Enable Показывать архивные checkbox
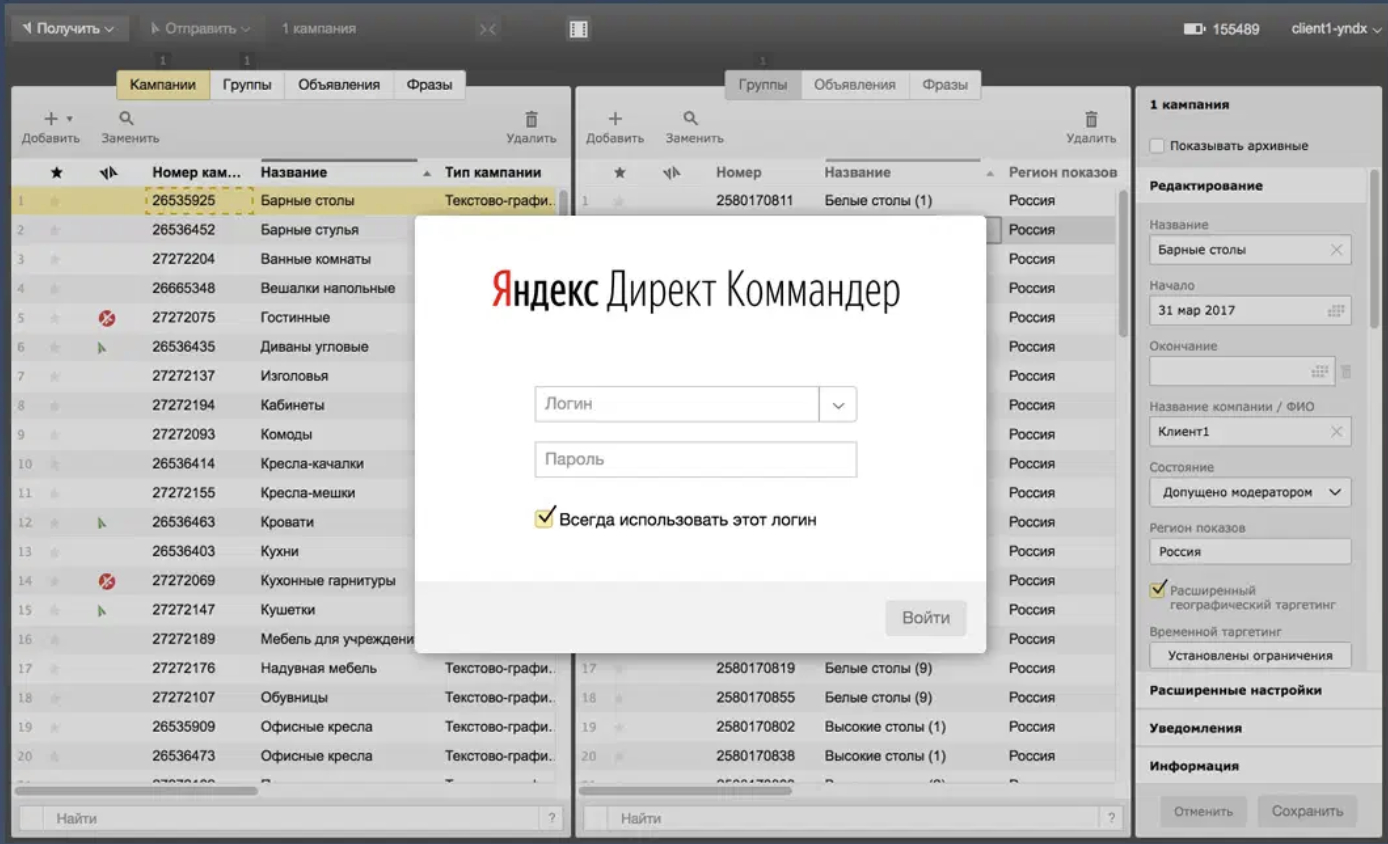The image size is (1388, 844). coord(1157,146)
